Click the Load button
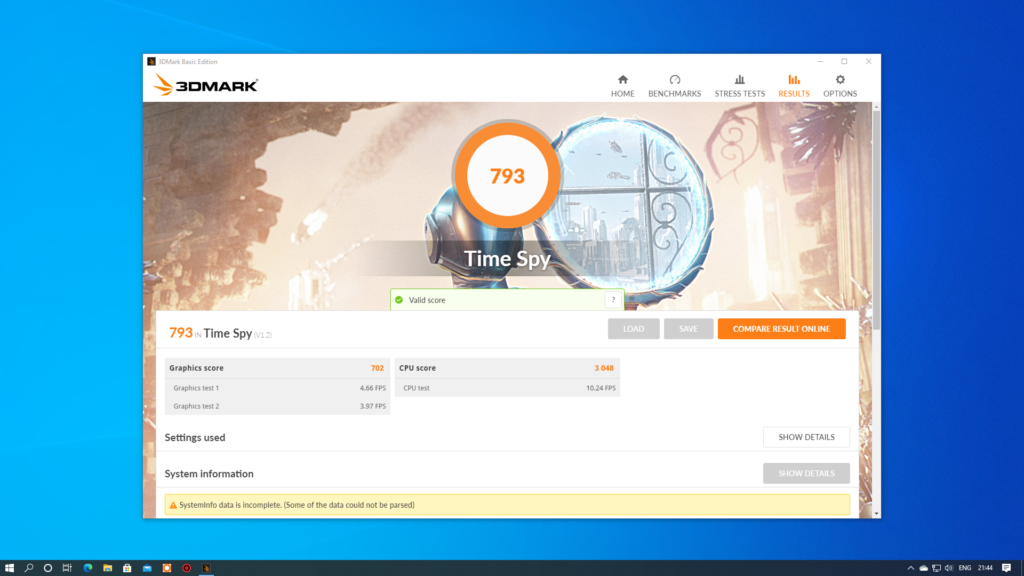1024x576 pixels. pos(633,328)
